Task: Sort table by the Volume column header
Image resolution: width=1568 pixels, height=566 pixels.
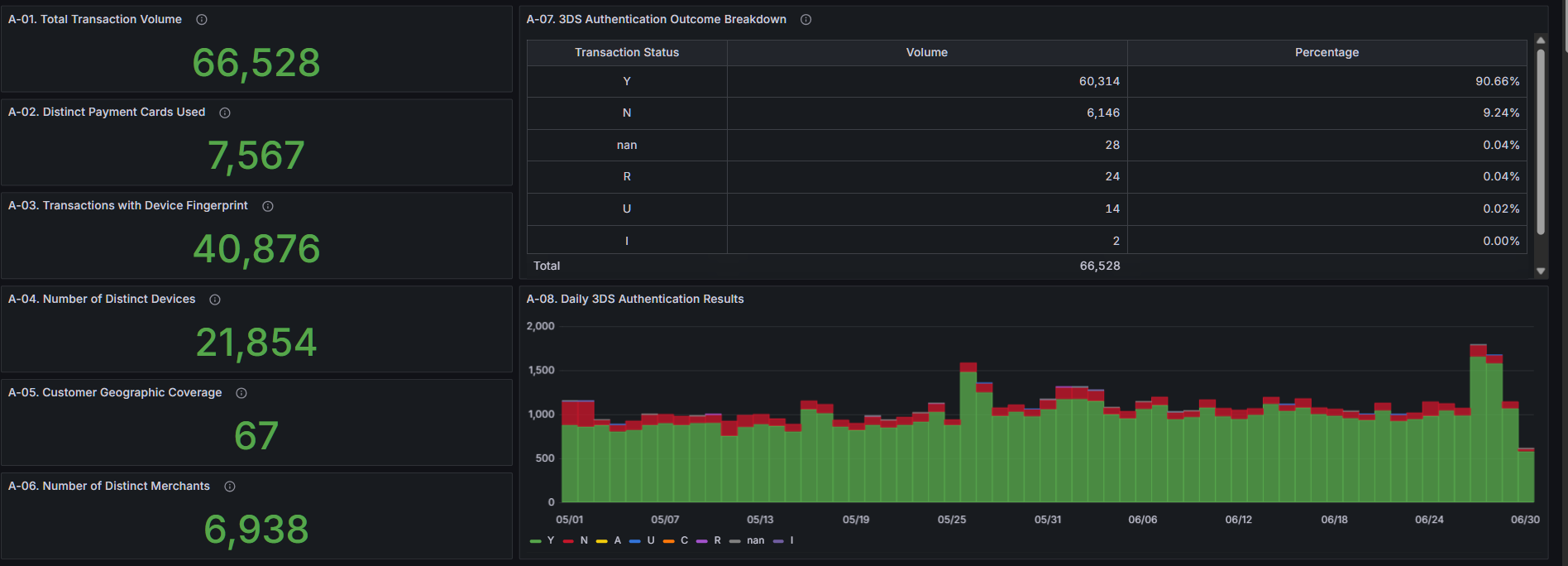Action: pyautogui.click(x=926, y=52)
